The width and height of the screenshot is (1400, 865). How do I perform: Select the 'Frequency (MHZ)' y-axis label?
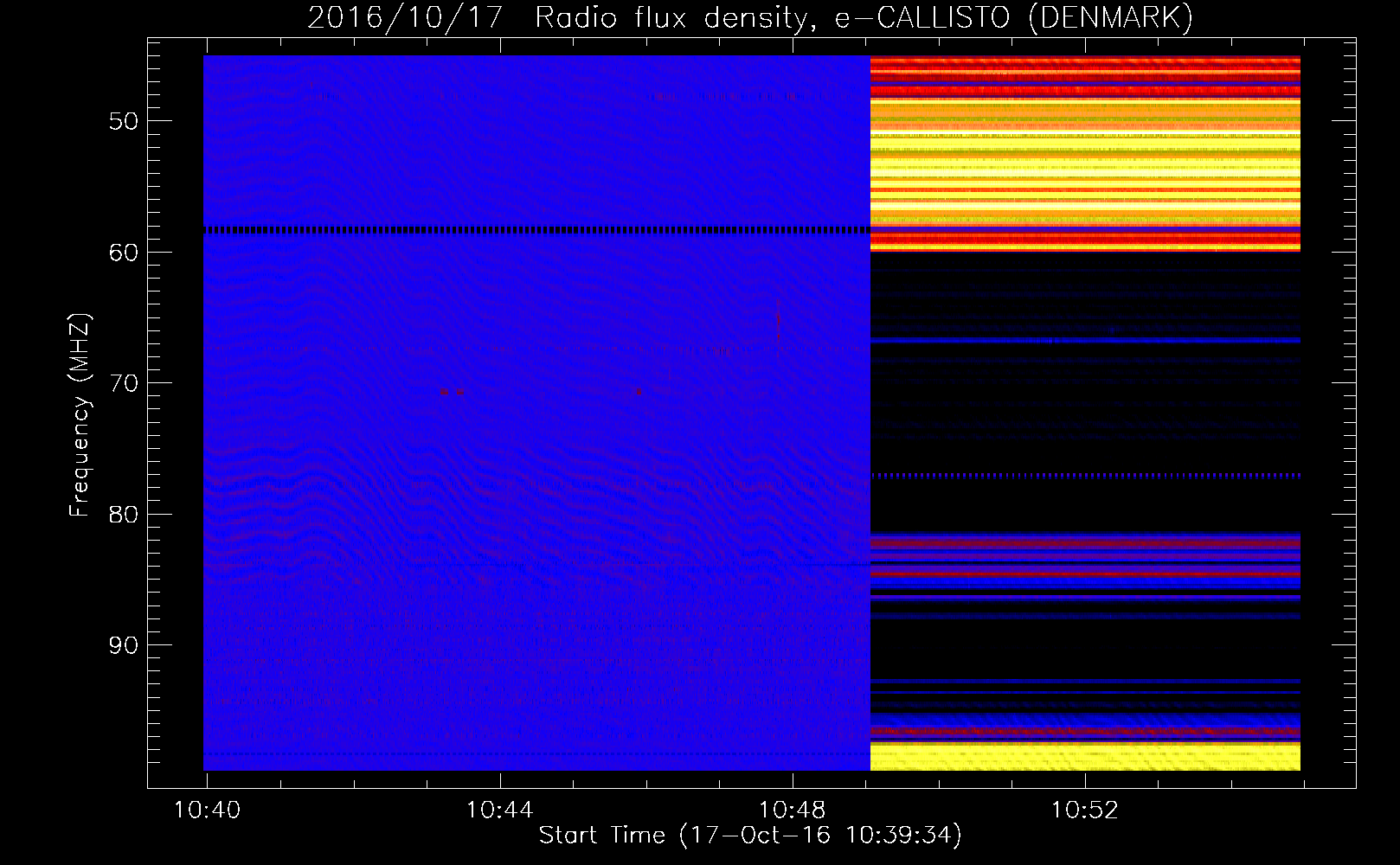[79, 415]
